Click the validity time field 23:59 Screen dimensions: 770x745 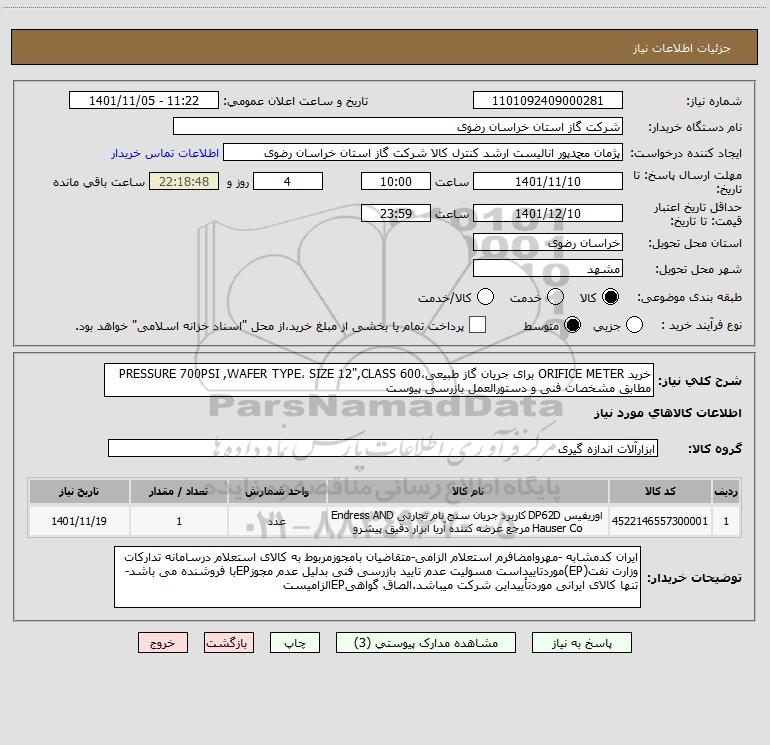(x=396, y=213)
